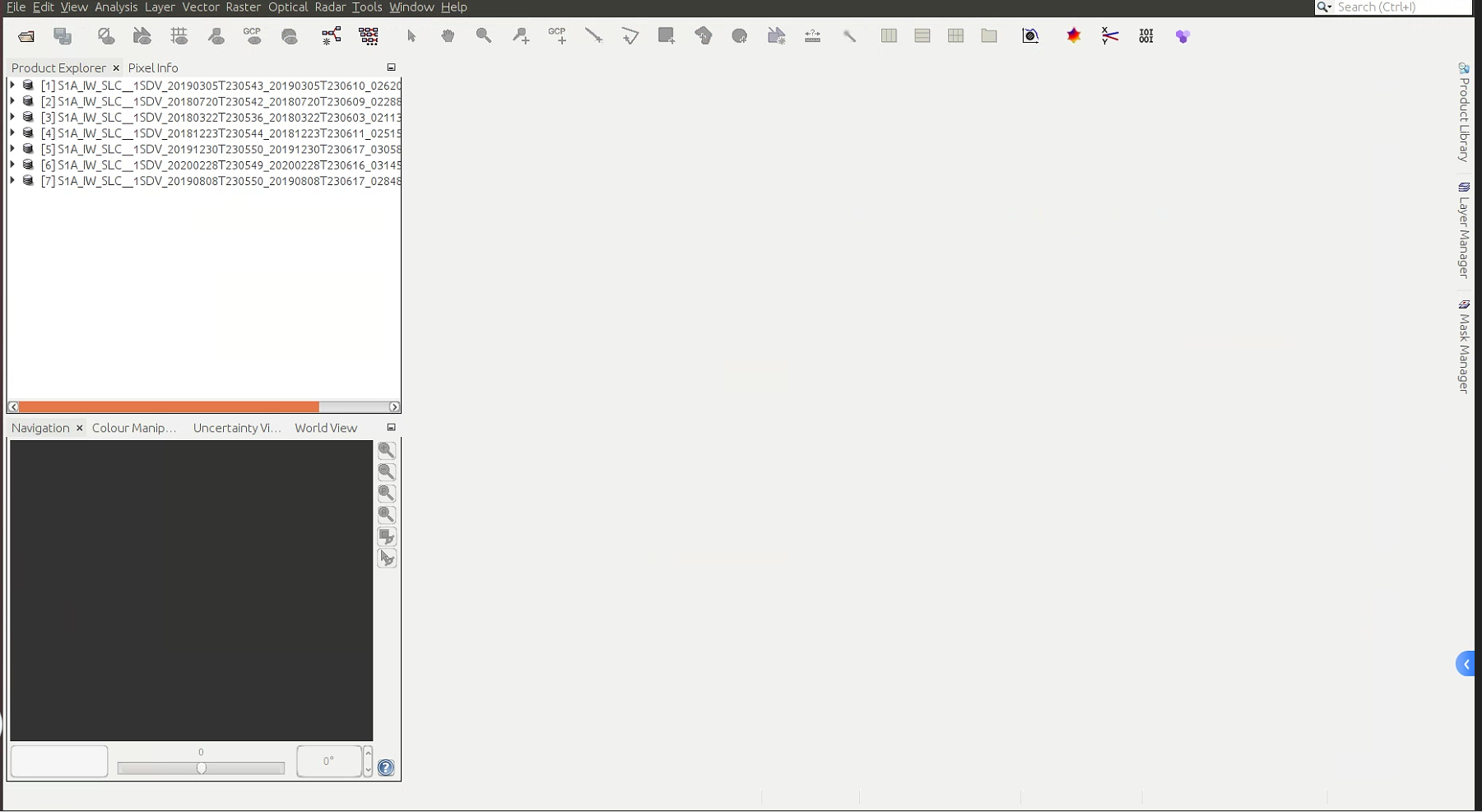Expand product [6] S1A_IW_SLC 20200228

pos(12,165)
